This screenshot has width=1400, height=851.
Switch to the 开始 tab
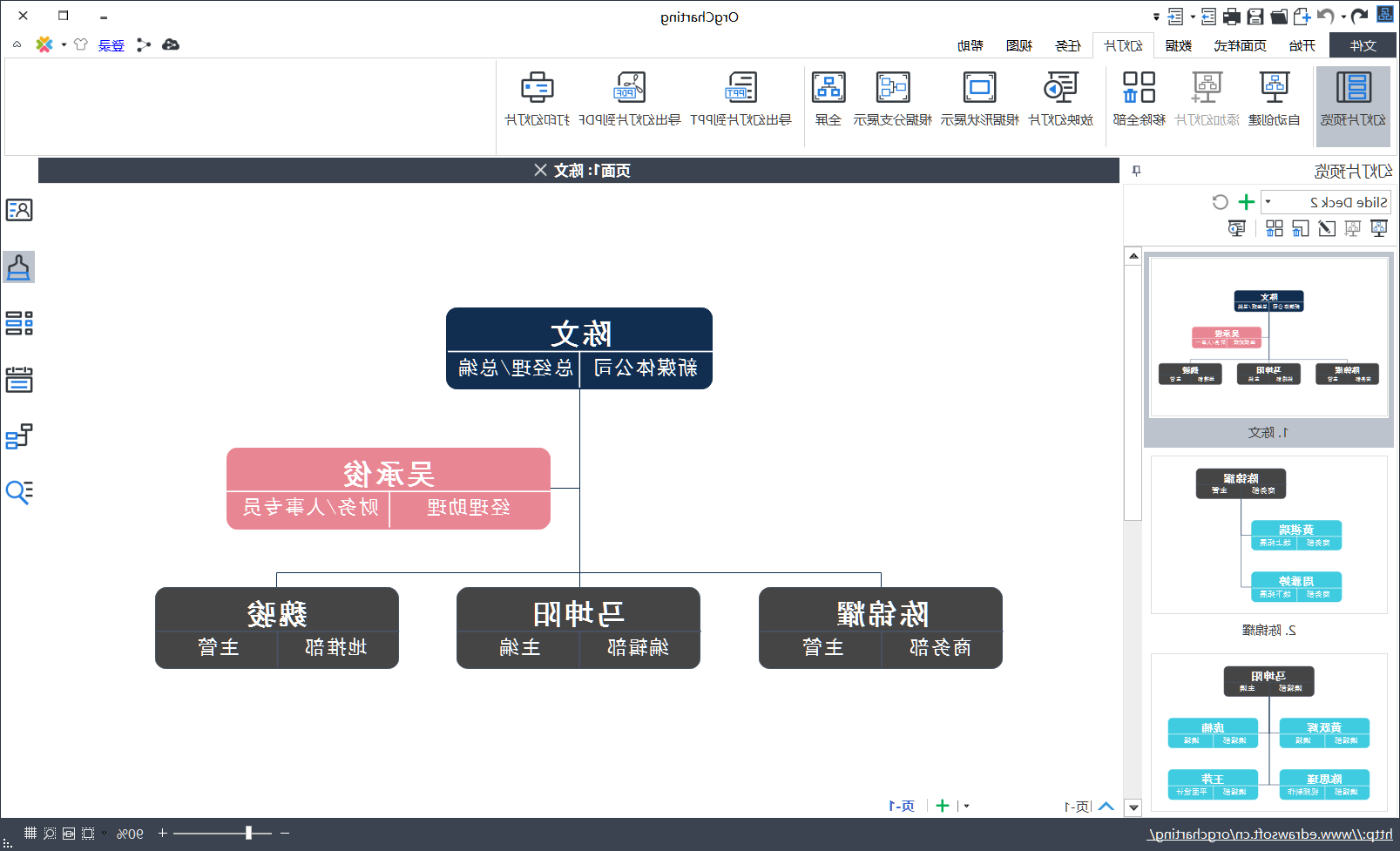[1302, 45]
